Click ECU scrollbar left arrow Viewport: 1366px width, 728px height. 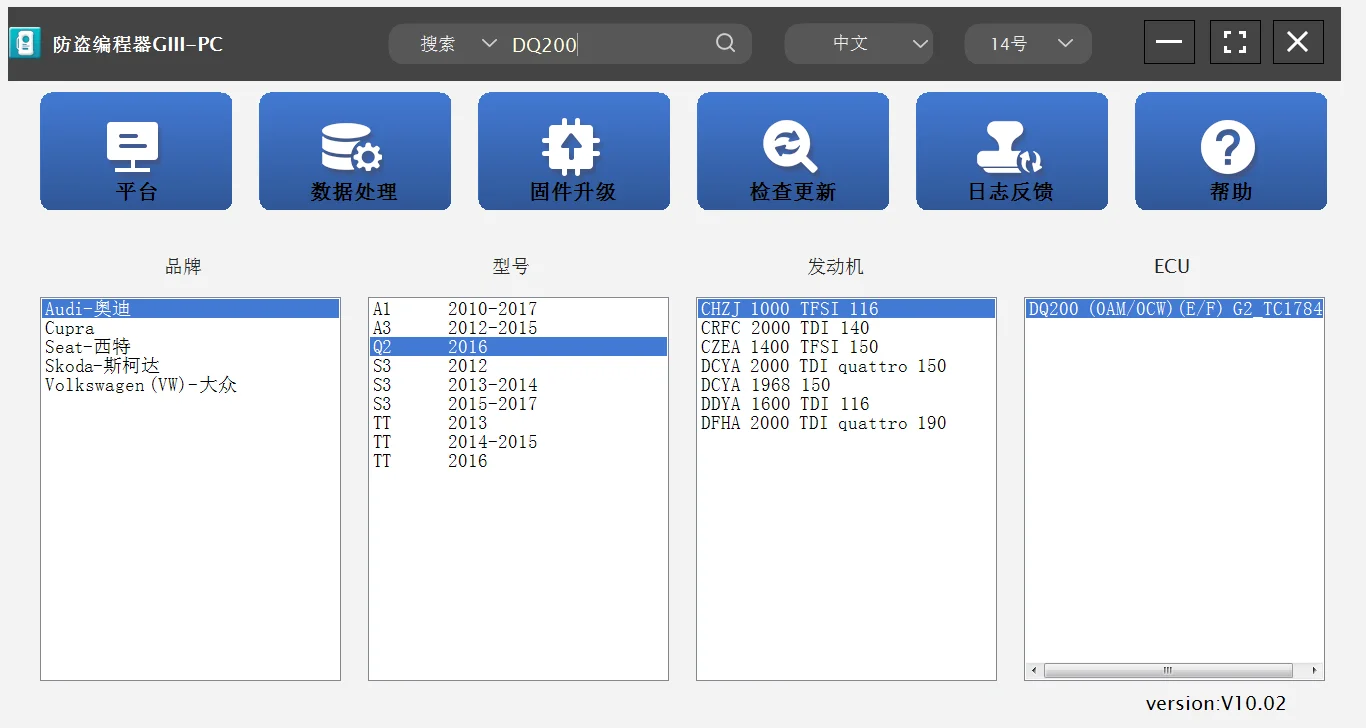coord(1034,671)
